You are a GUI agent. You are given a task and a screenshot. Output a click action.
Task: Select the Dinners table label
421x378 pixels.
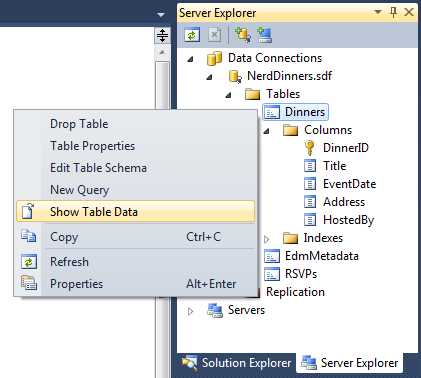[x=305, y=112]
